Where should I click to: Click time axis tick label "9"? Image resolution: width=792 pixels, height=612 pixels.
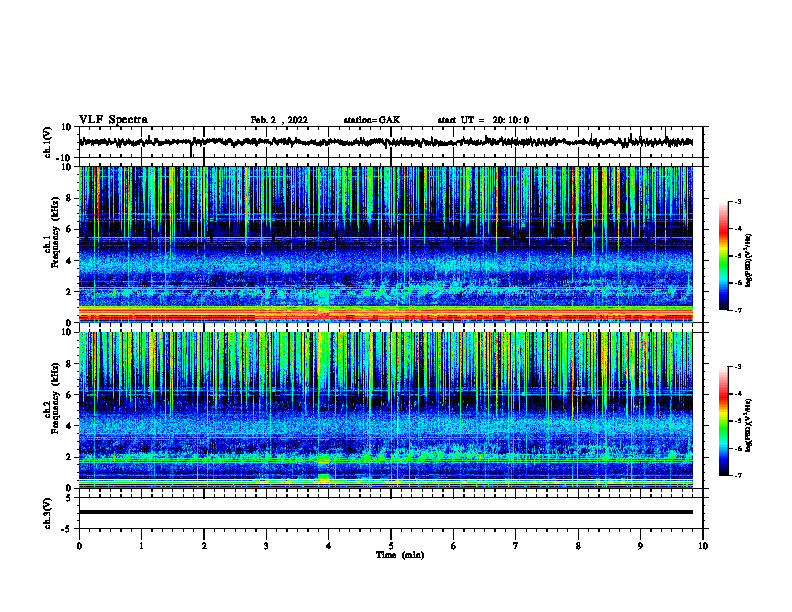click(640, 546)
